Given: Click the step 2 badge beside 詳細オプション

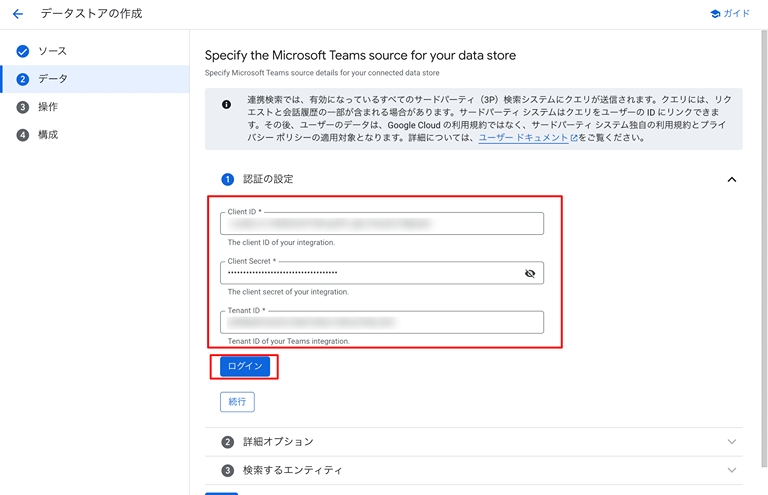Looking at the screenshot, I should click(227, 442).
